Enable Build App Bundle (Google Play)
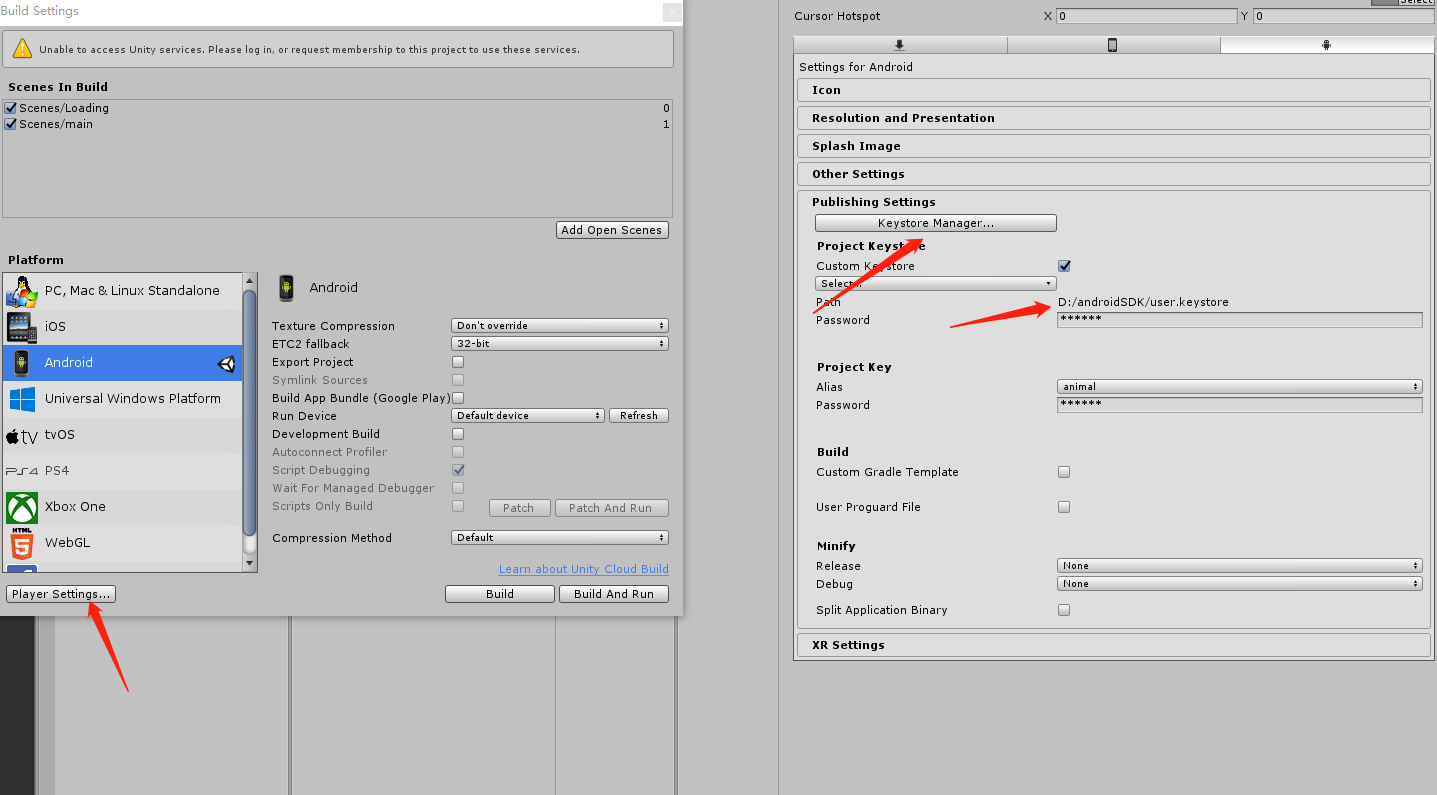The height and width of the screenshot is (795, 1437). [x=458, y=398]
